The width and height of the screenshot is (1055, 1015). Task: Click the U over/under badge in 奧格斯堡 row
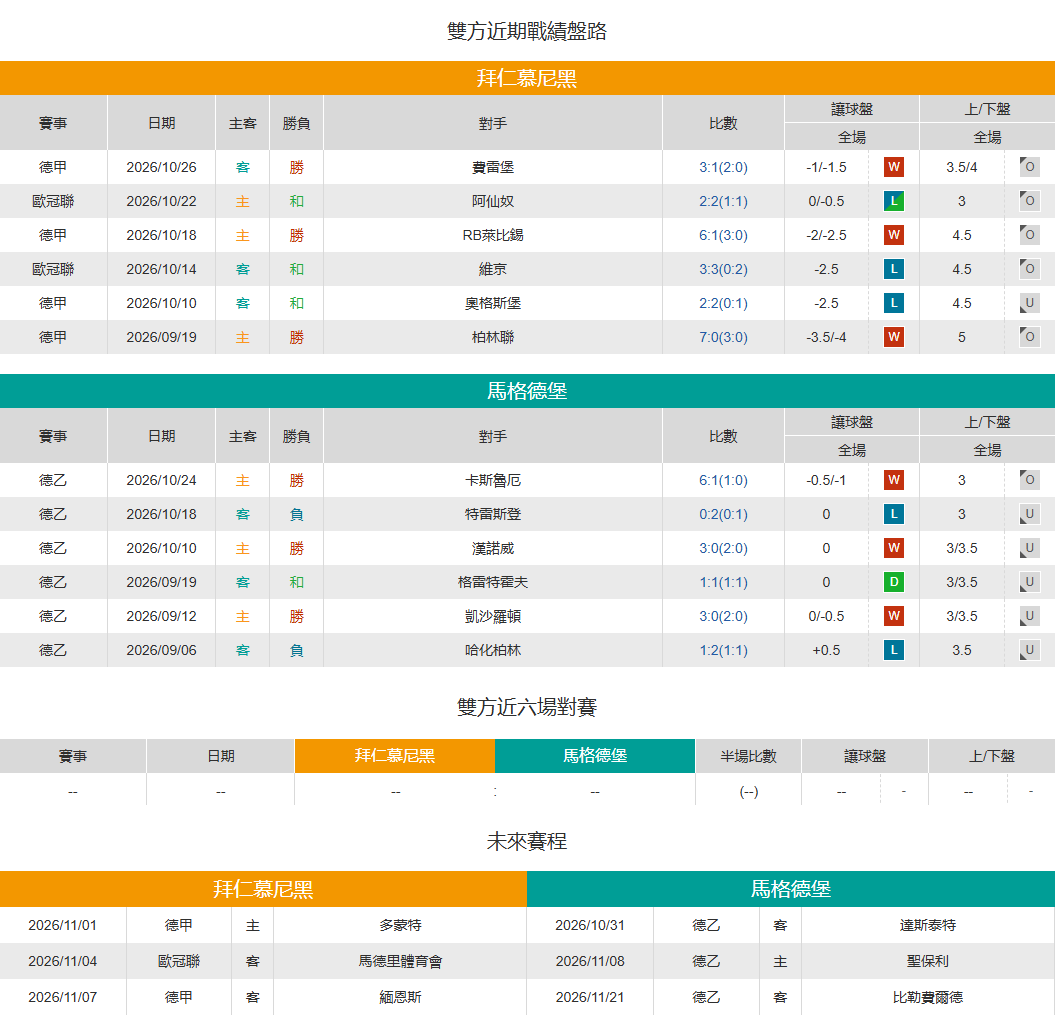click(x=1029, y=303)
